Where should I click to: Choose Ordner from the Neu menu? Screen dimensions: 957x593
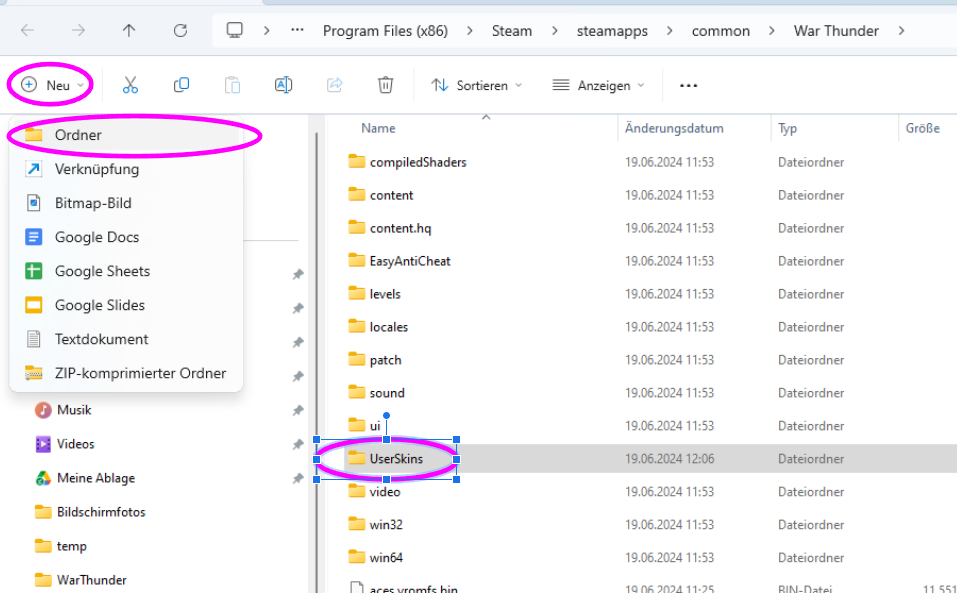pyautogui.click(x=126, y=135)
